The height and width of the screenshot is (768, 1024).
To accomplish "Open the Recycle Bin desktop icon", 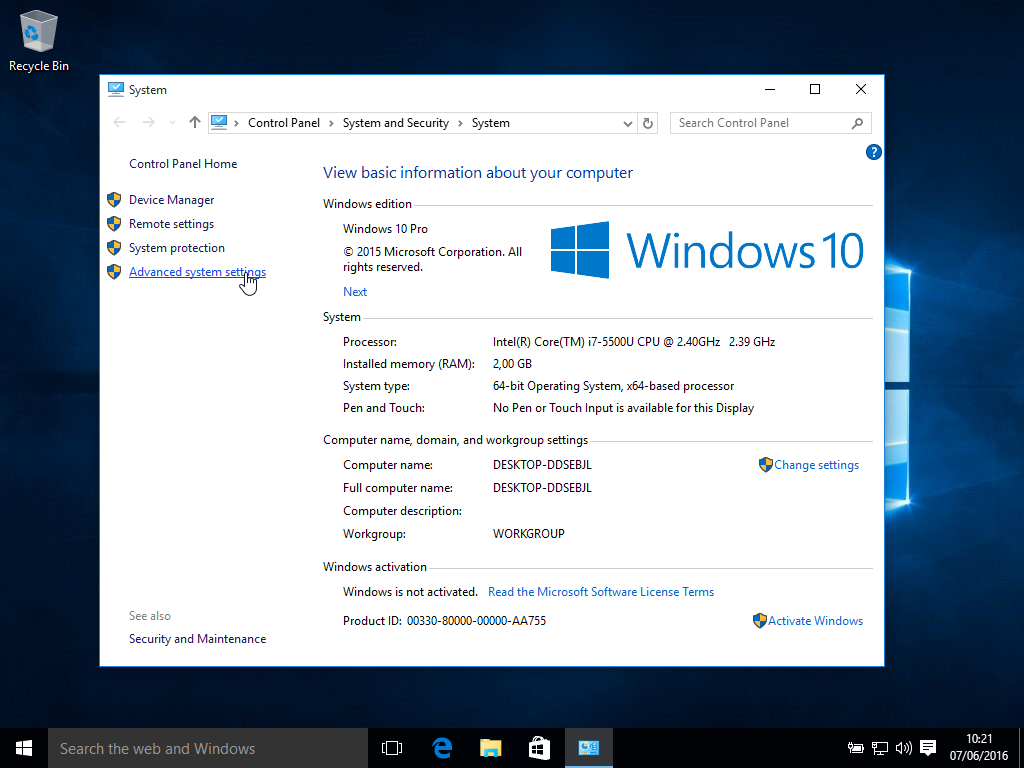I will click(x=39, y=40).
